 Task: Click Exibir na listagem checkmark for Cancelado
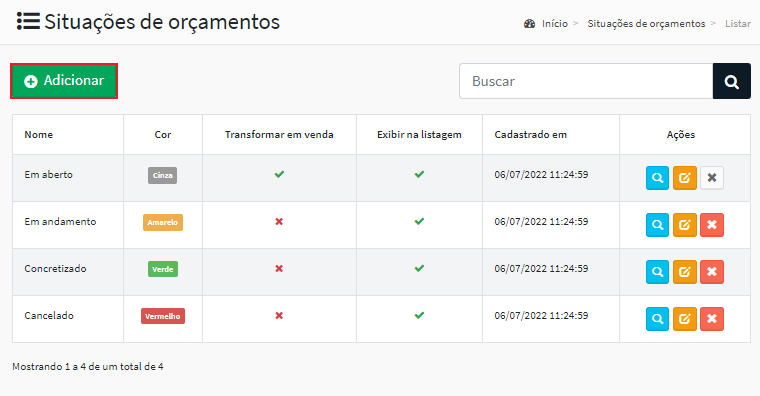pos(419,315)
